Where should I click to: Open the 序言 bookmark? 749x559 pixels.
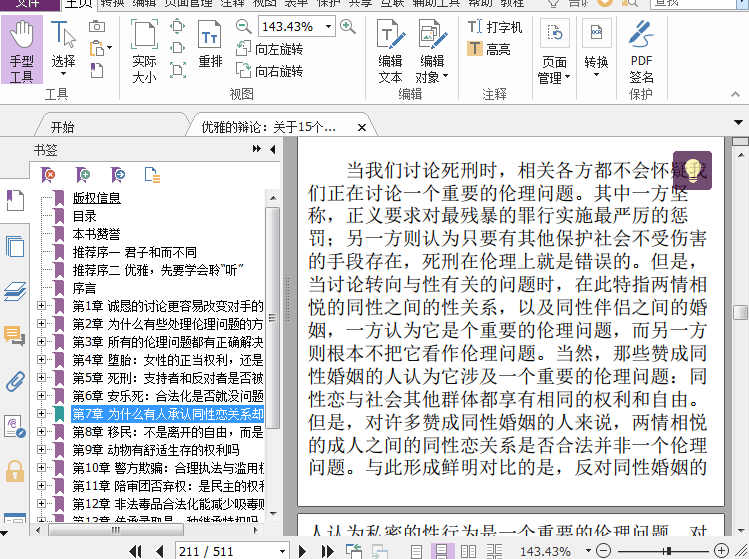85,288
